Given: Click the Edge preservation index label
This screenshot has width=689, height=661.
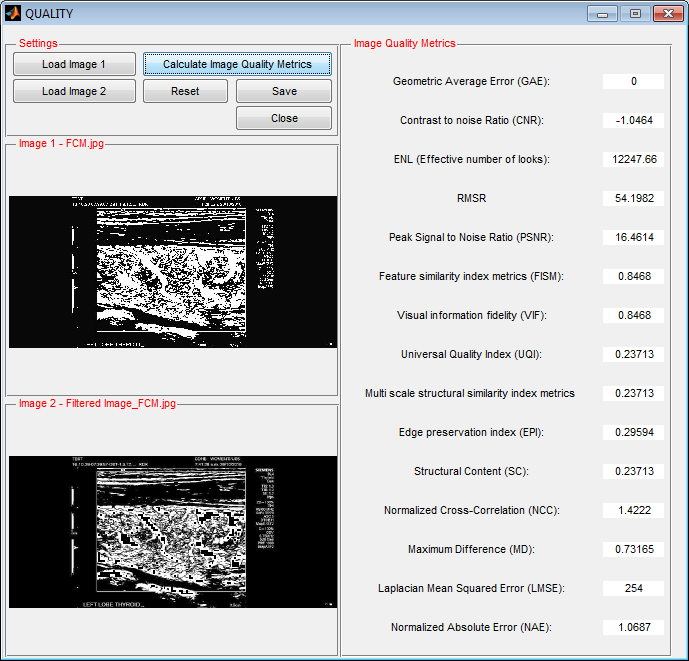Looking at the screenshot, I should [471, 432].
